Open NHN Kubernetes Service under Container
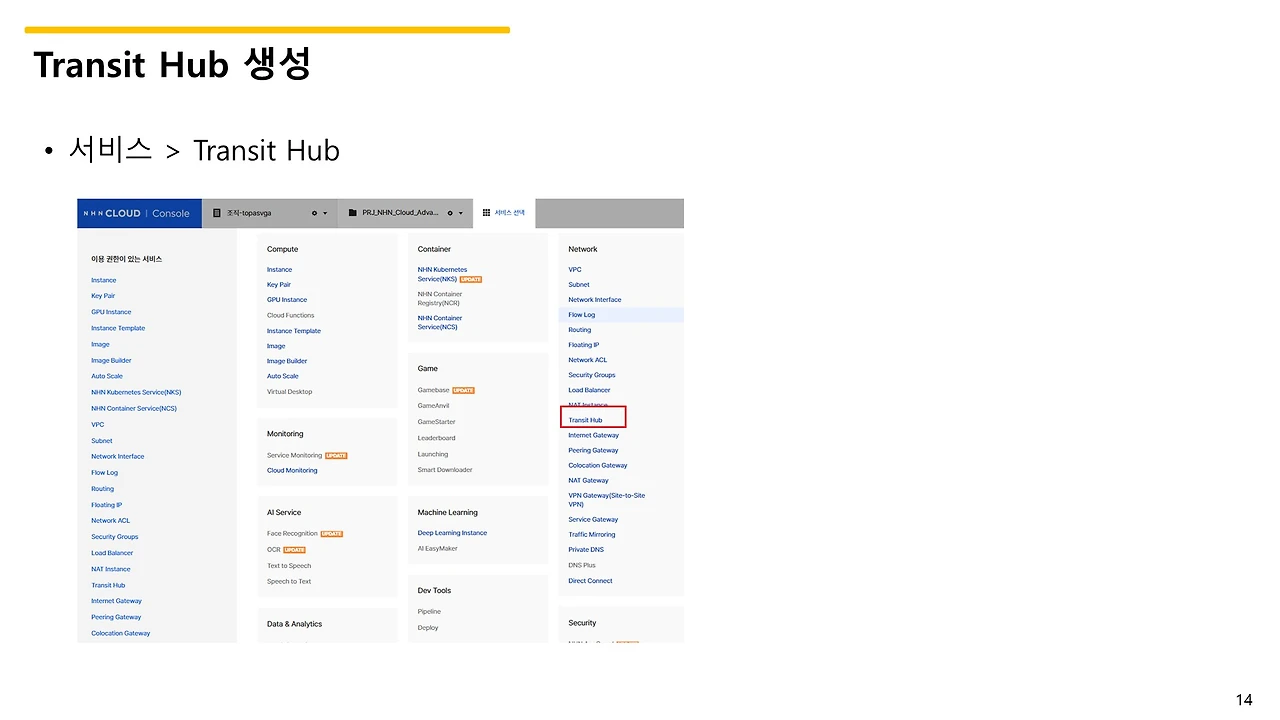 pyautogui.click(x=442, y=274)
